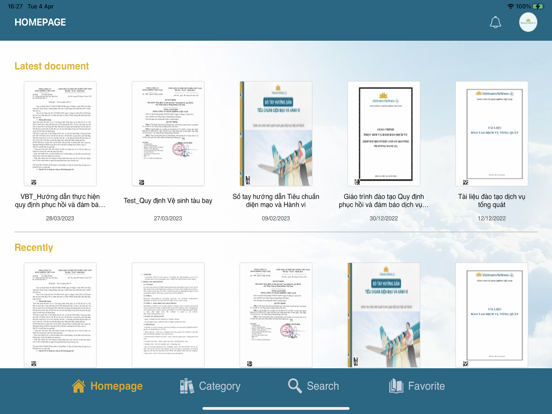
Task: Check the battery status icon
Action: tap(538, 6)
